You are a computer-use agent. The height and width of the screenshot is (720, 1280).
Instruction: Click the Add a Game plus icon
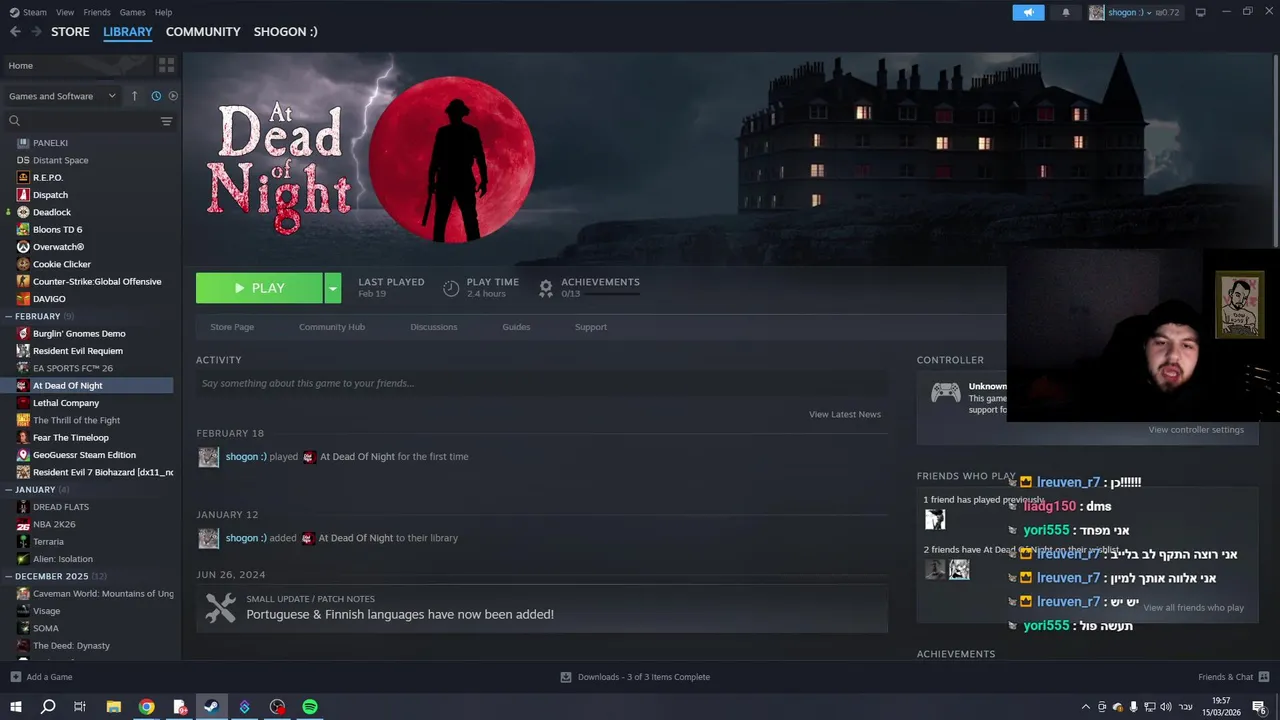coord(15,677)
